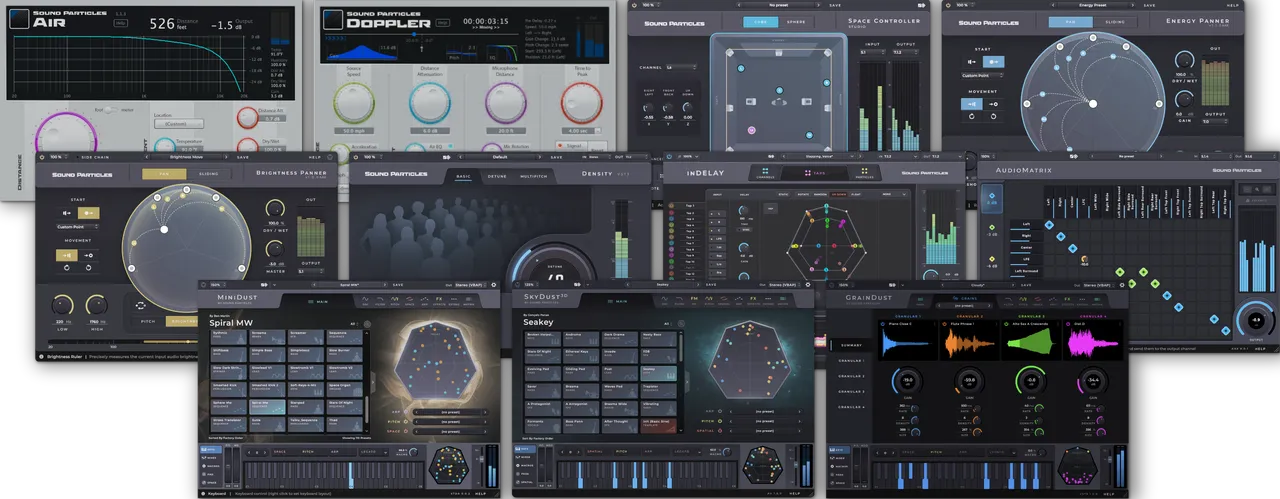Click the pink speaker marker in Space Controller
Screen dimensions: 1280x499
[753, 129]
